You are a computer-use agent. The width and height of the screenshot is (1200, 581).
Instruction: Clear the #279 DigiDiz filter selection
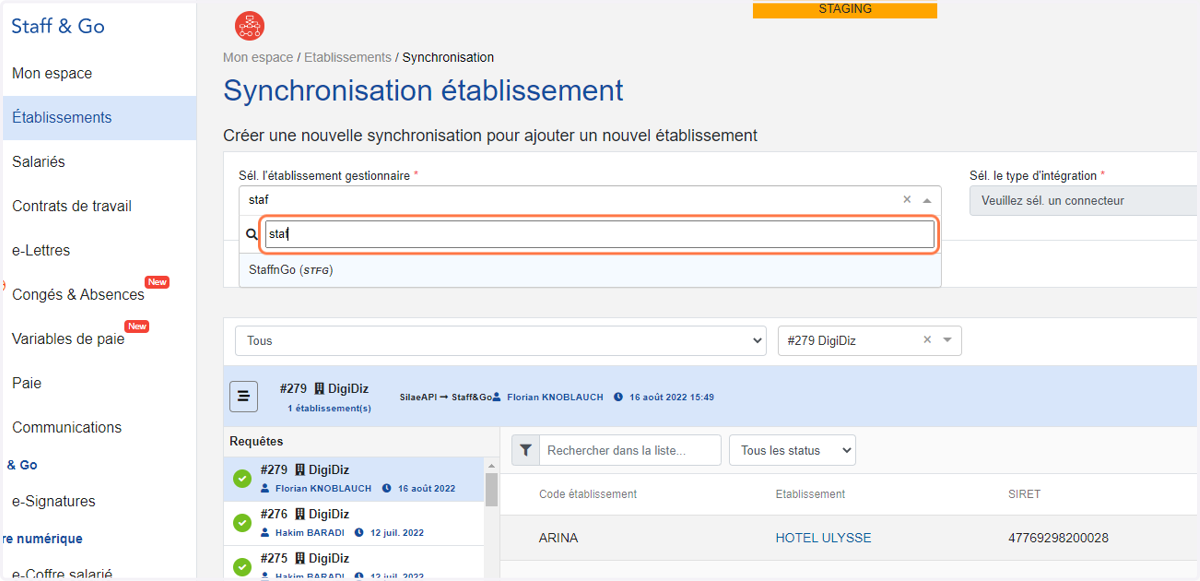pyautogui.click(x=927, y=340)
